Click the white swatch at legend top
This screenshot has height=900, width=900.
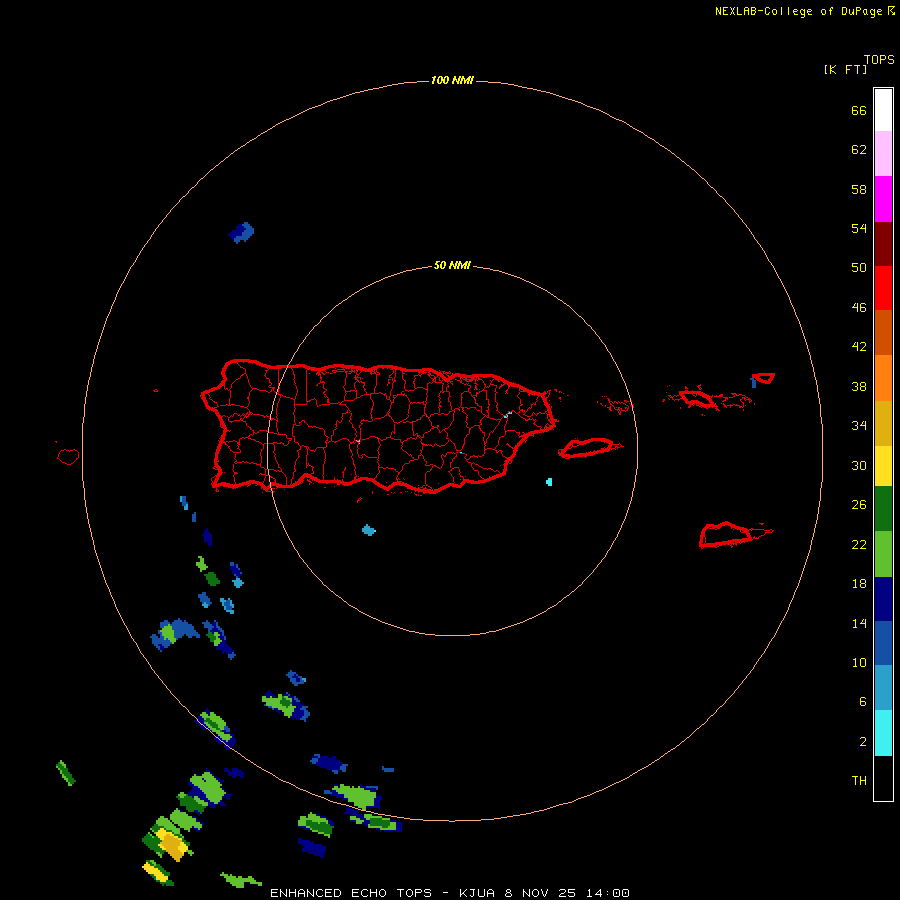click(883, 110)
